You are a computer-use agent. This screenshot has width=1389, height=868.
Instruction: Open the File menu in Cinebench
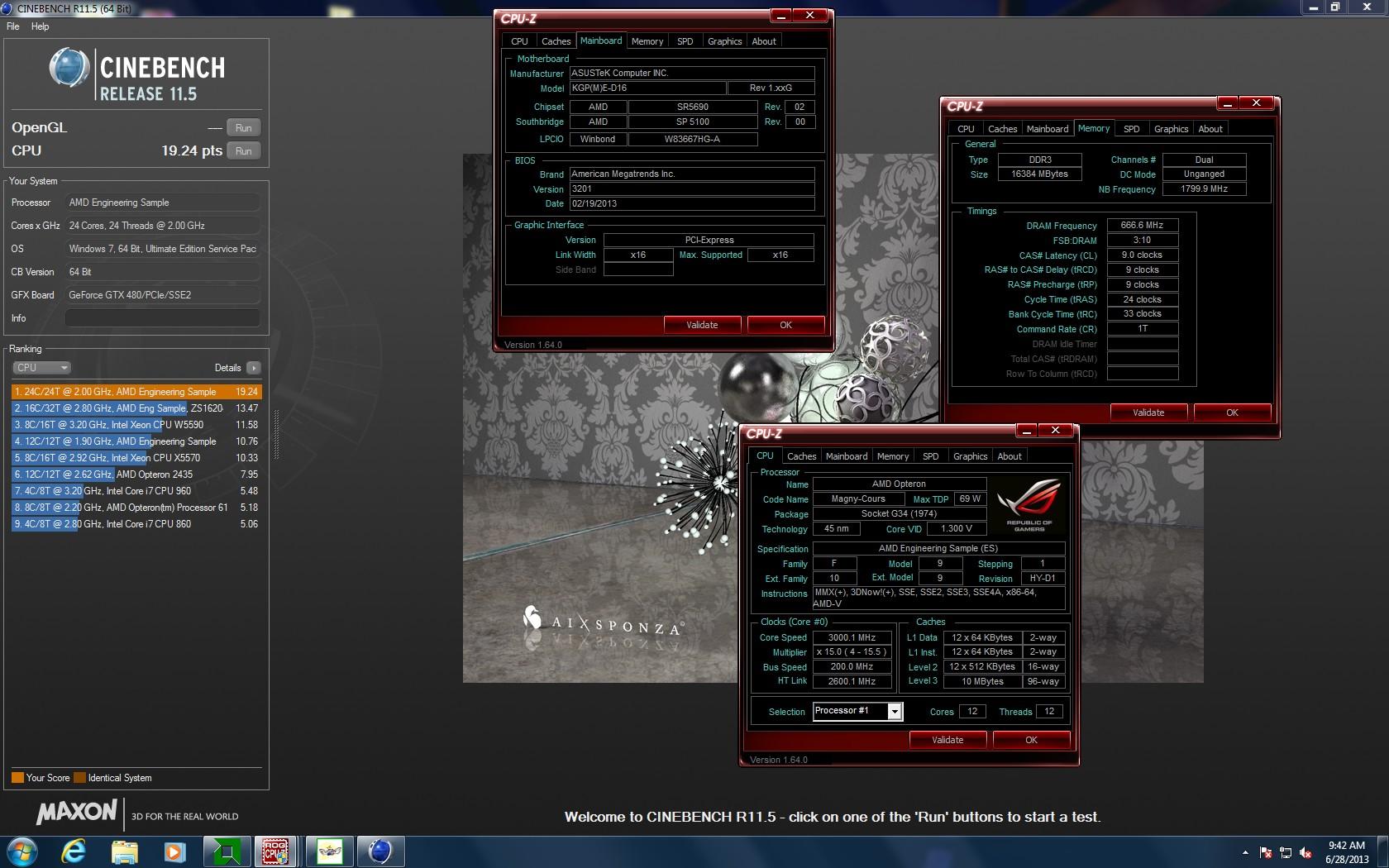tap(13, 26)
